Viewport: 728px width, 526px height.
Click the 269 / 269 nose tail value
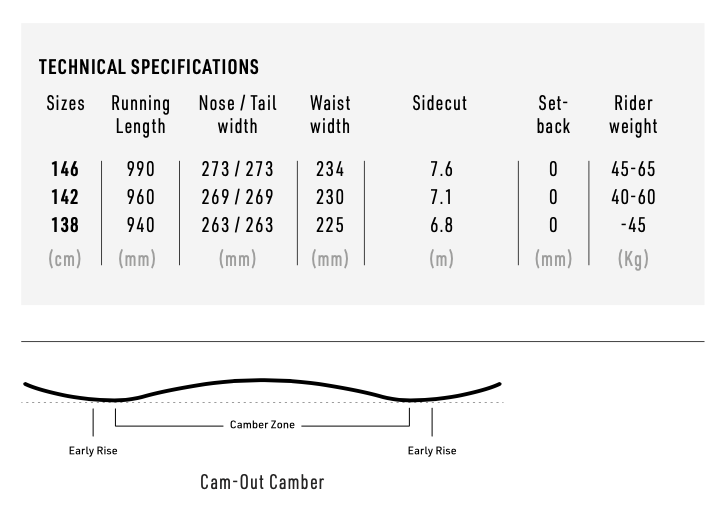coord(237,197)
